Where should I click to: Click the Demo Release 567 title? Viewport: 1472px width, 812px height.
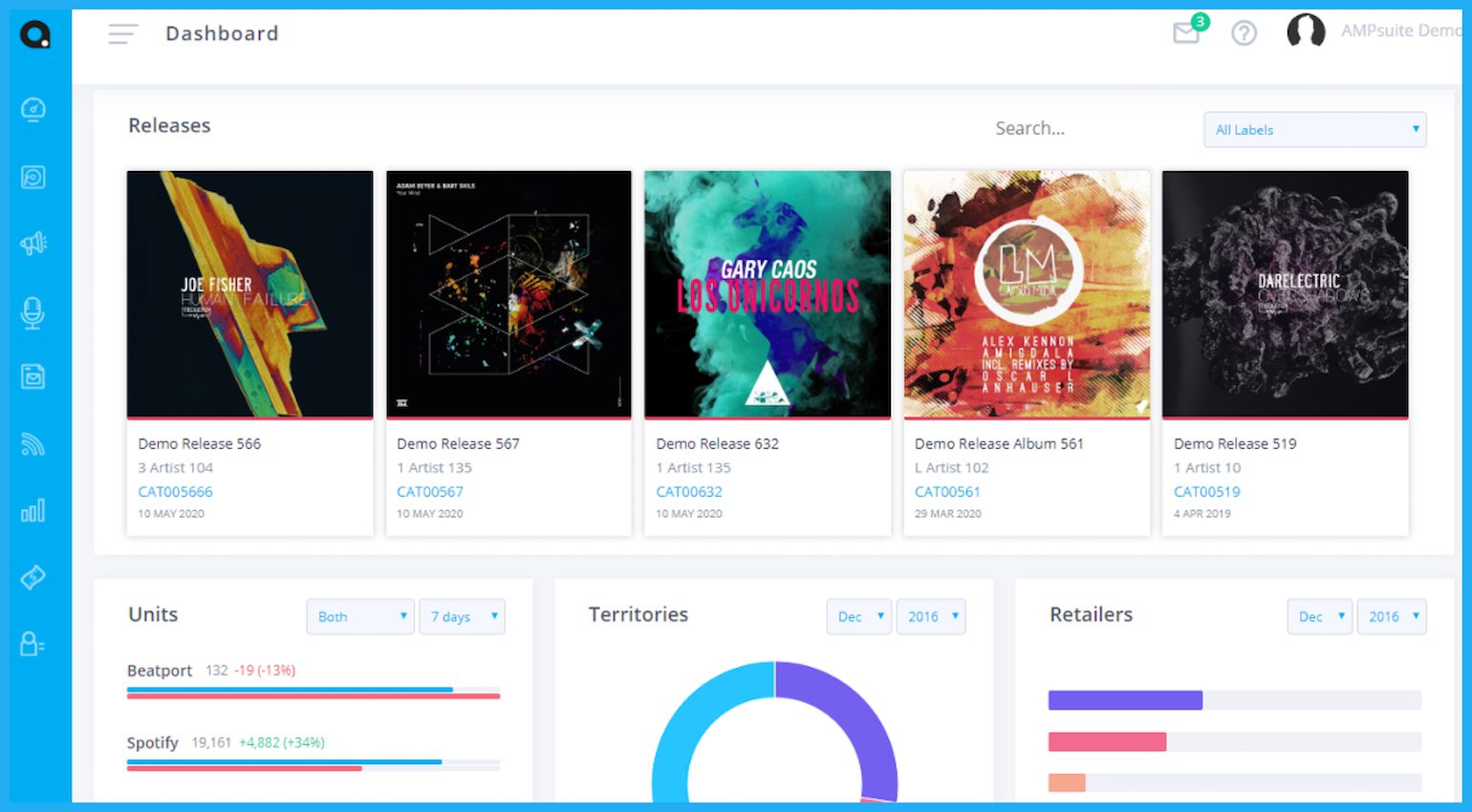pos(458,444)
